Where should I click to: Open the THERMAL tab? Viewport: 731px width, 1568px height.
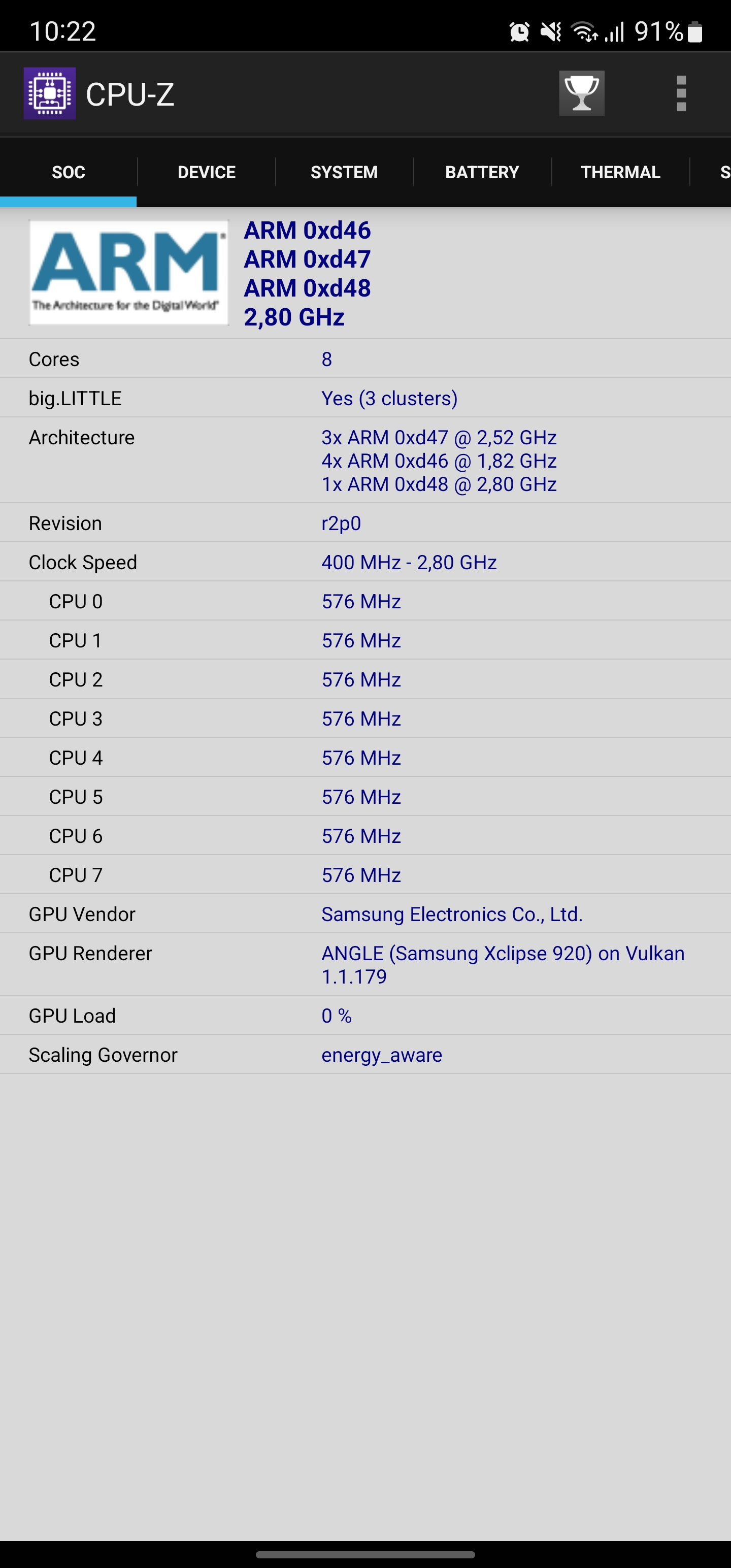point(620,172)
